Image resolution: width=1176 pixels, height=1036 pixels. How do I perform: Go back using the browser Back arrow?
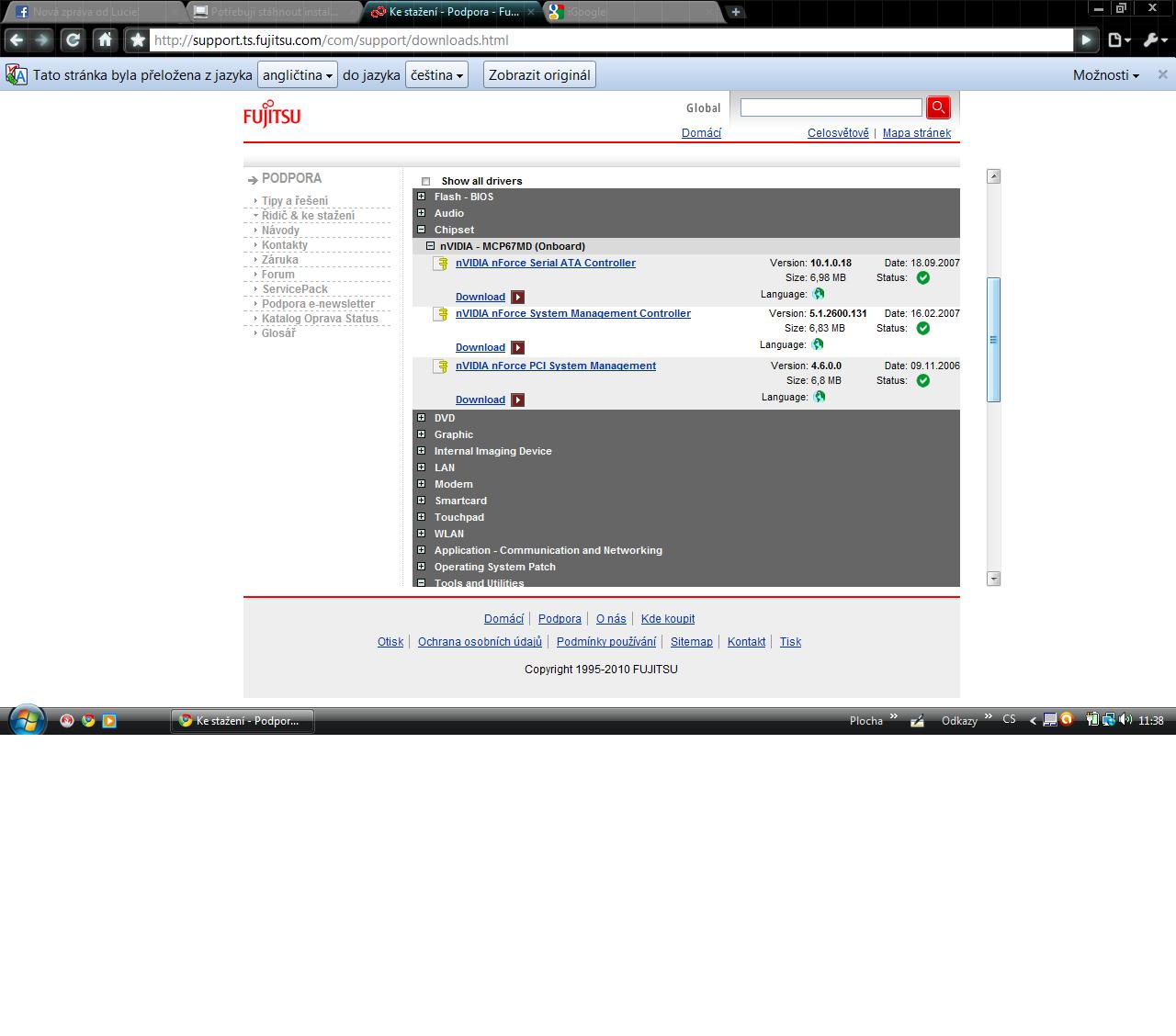pos(17,40)
